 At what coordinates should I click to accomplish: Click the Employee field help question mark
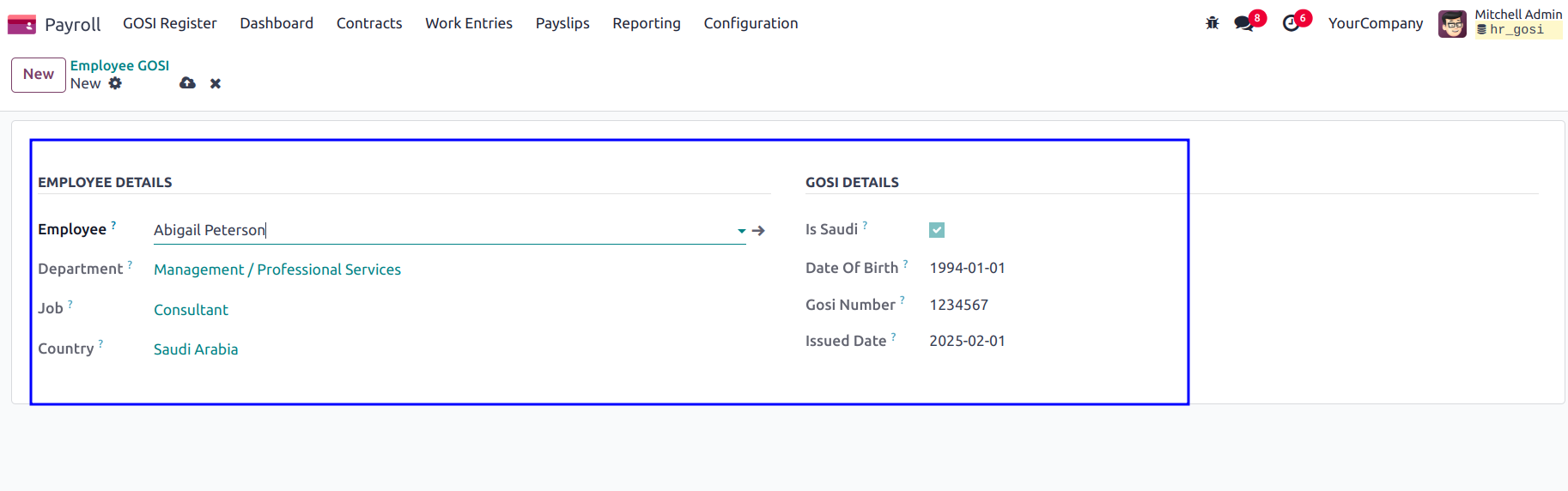click(113, 225)
